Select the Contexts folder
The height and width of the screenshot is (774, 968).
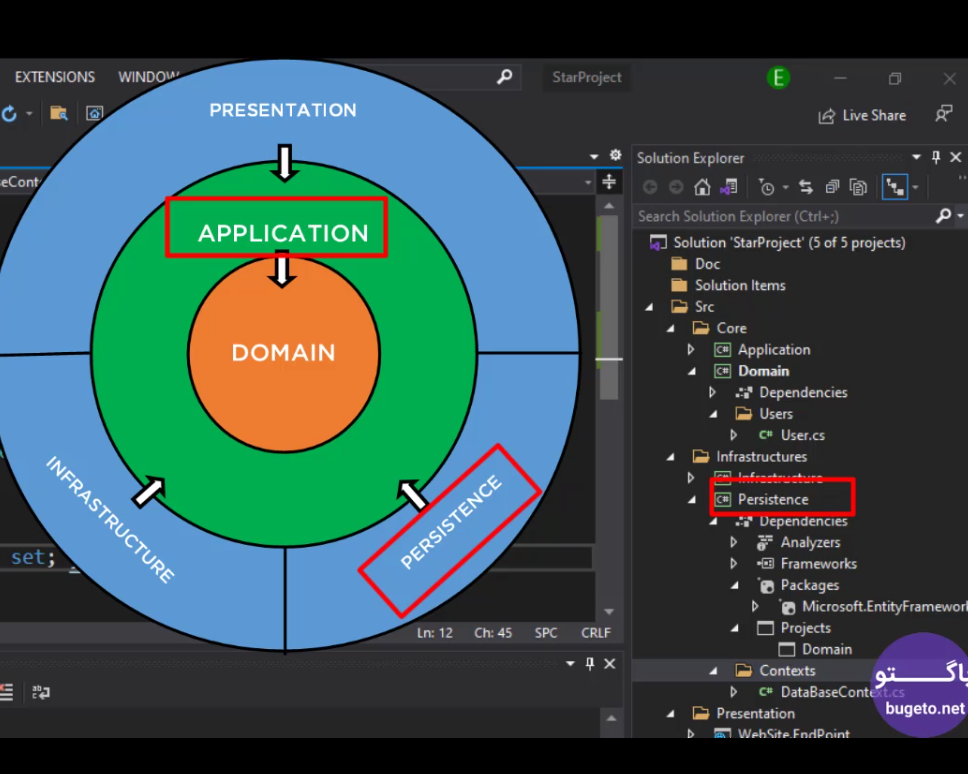tap(787, 671)
